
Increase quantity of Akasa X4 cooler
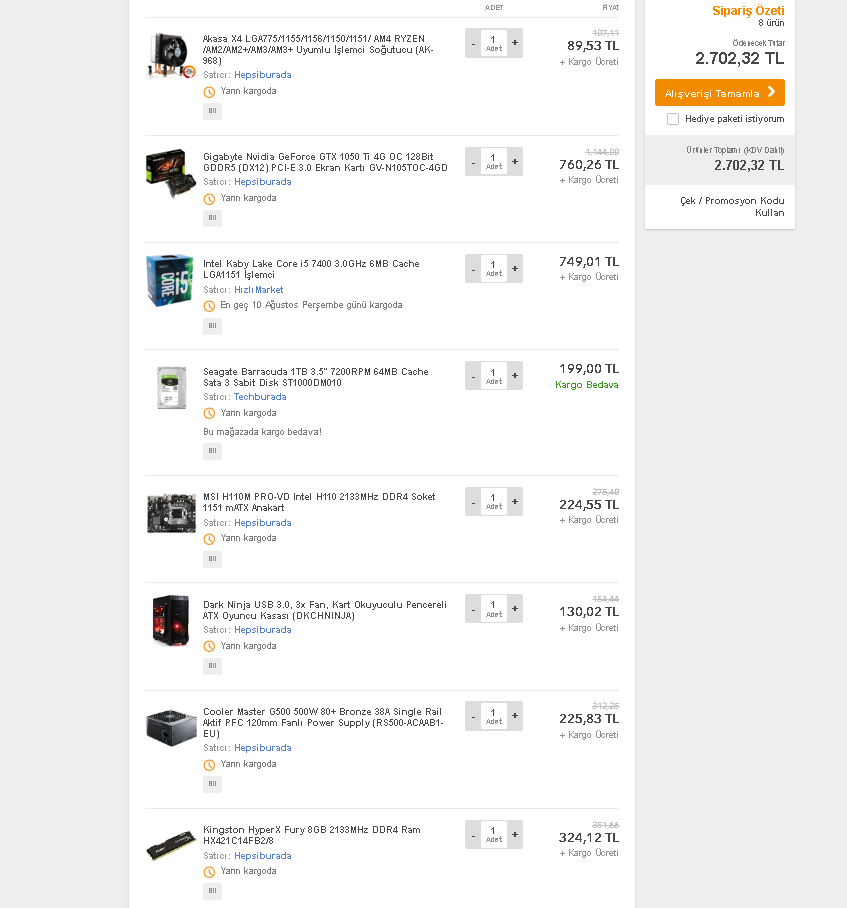coord(515,43)
